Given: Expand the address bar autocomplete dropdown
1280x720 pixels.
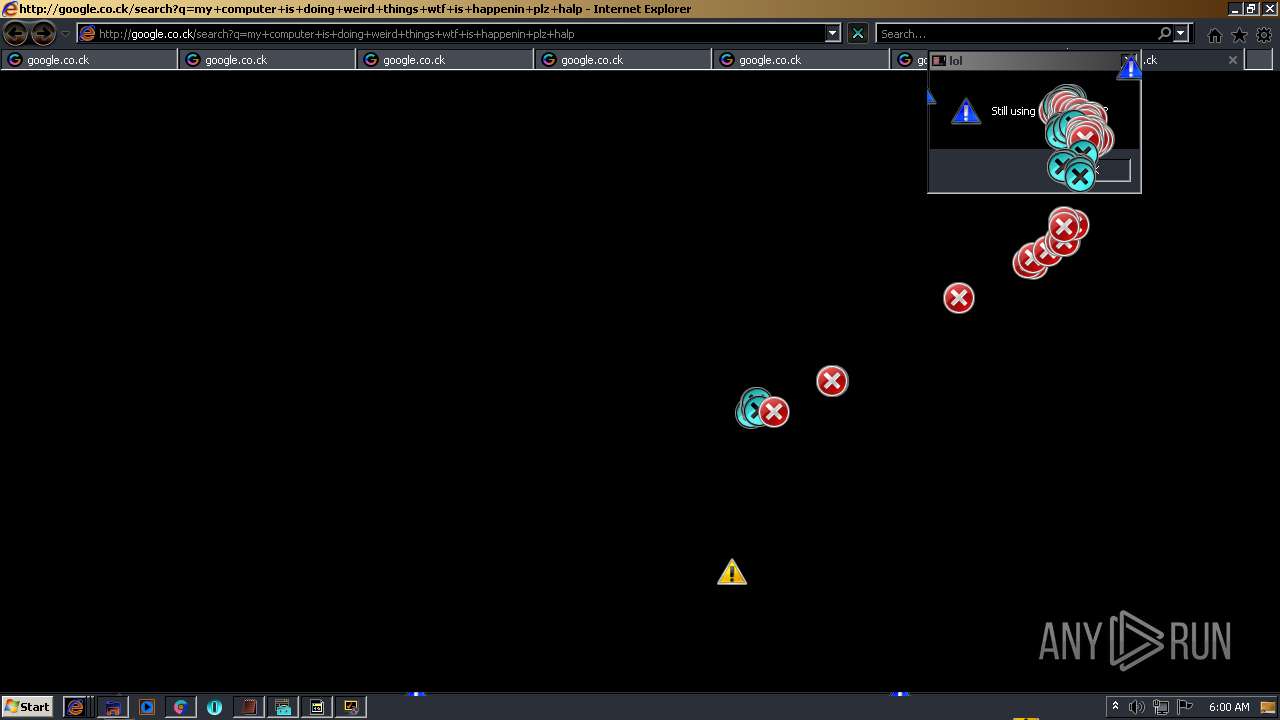Looking at the screenshot, I should click(x=832, y=34).
